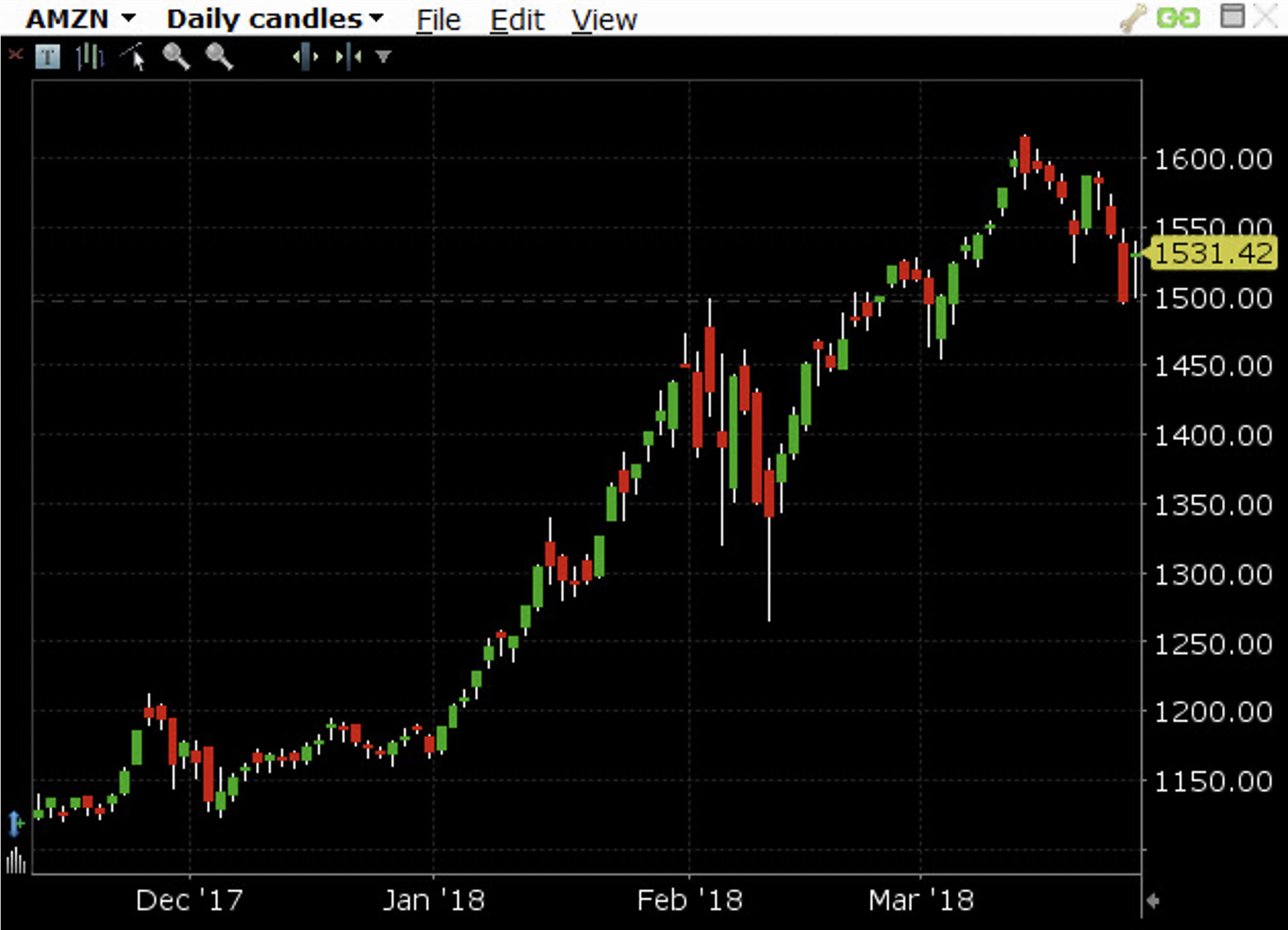Click the bar chart type icon
The height and width of the screenshot is (930, 1288).
[x=89, y=57]
